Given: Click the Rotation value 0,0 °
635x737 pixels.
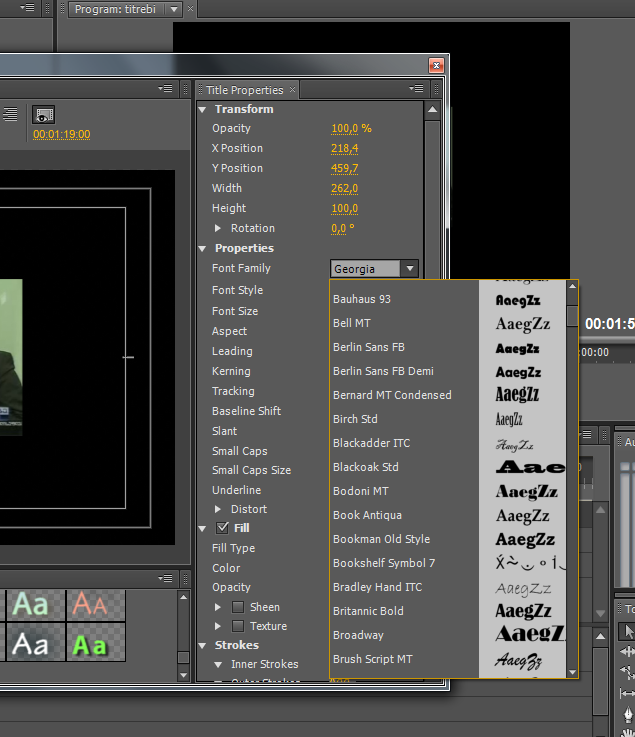Looking at the screenshot, I should (343, 228).
